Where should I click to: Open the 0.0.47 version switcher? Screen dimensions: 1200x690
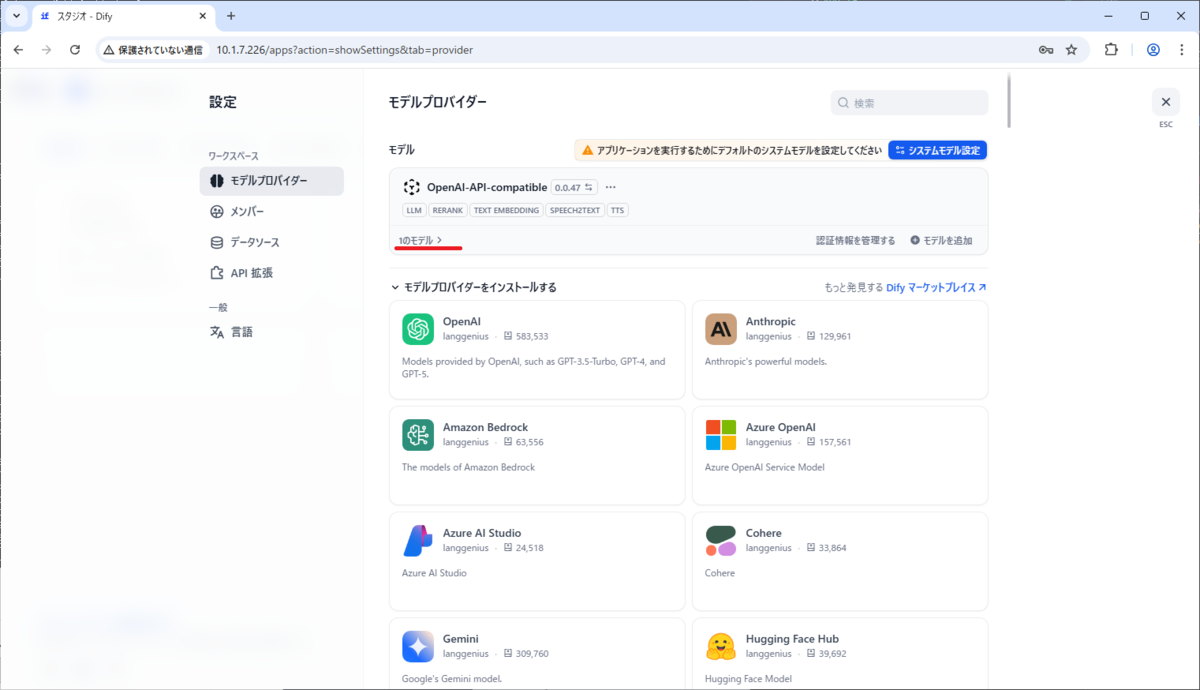click(574, 187)
